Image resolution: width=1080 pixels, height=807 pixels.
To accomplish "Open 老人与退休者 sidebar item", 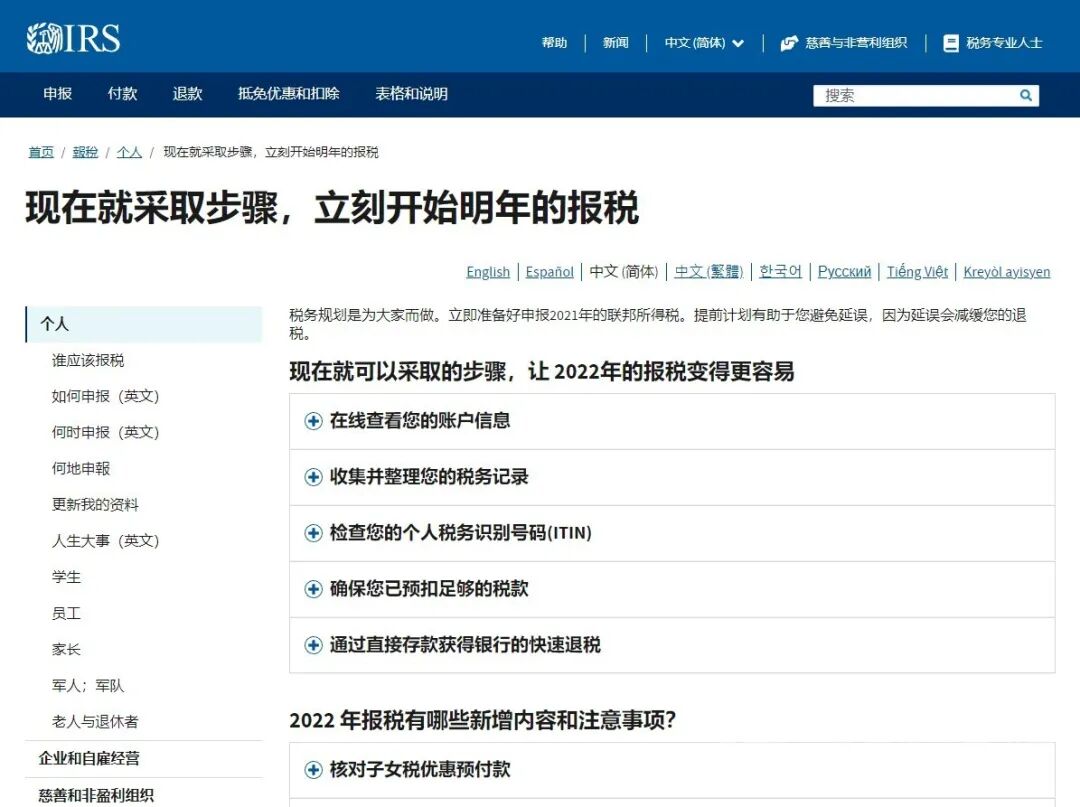I will coord(95,722).
